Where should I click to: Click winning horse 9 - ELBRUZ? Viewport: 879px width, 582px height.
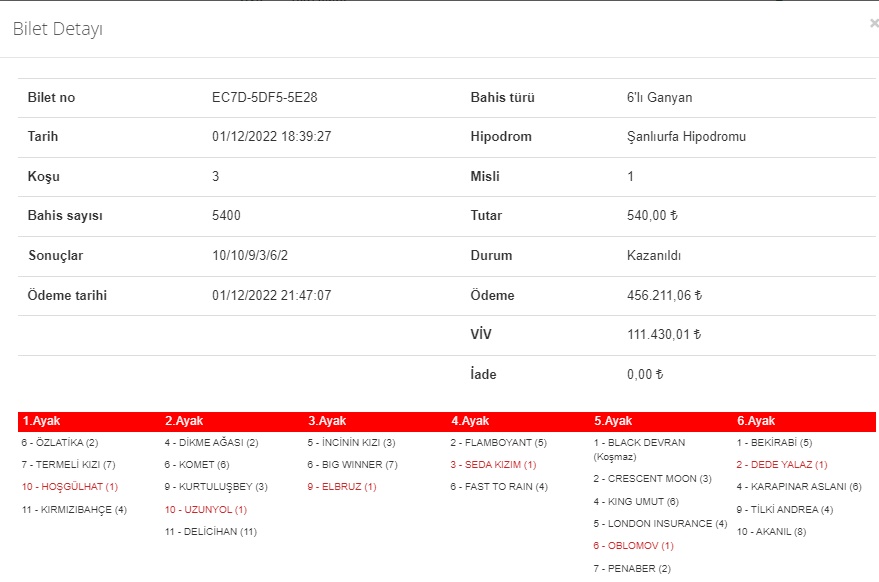(x=342, y=487)
